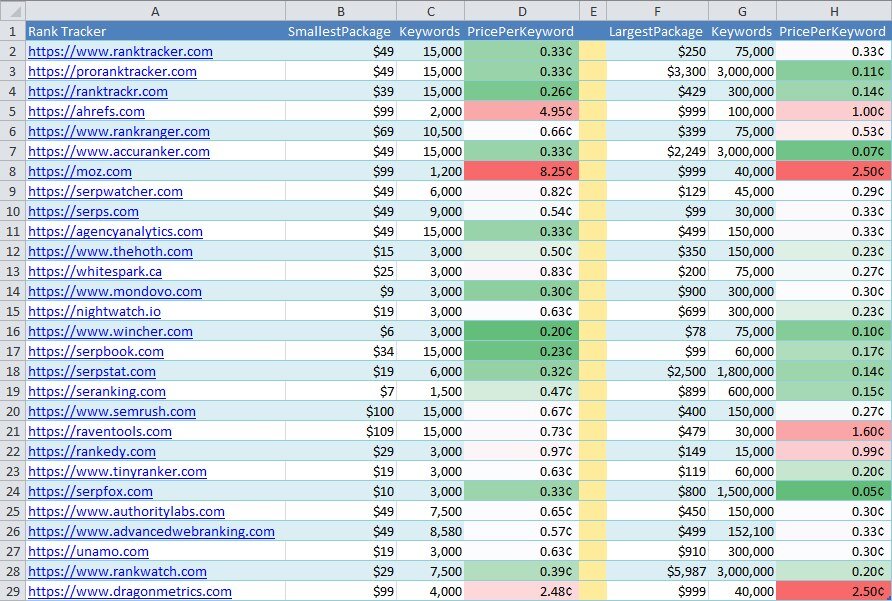The image size is (892, 601).
Task: Select column D header
Action: pyautogui.click(x=522, y=11)
